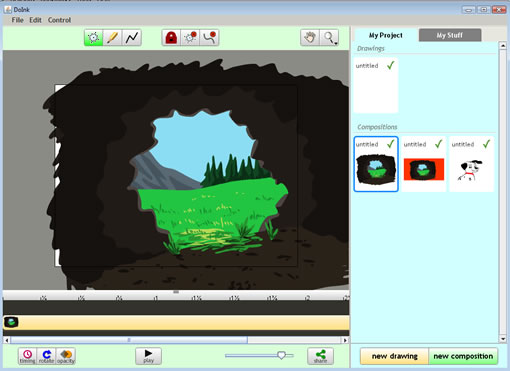Click the zoom slider handle
Viewport: 510px width, 371px height.
tap(281, 355)
